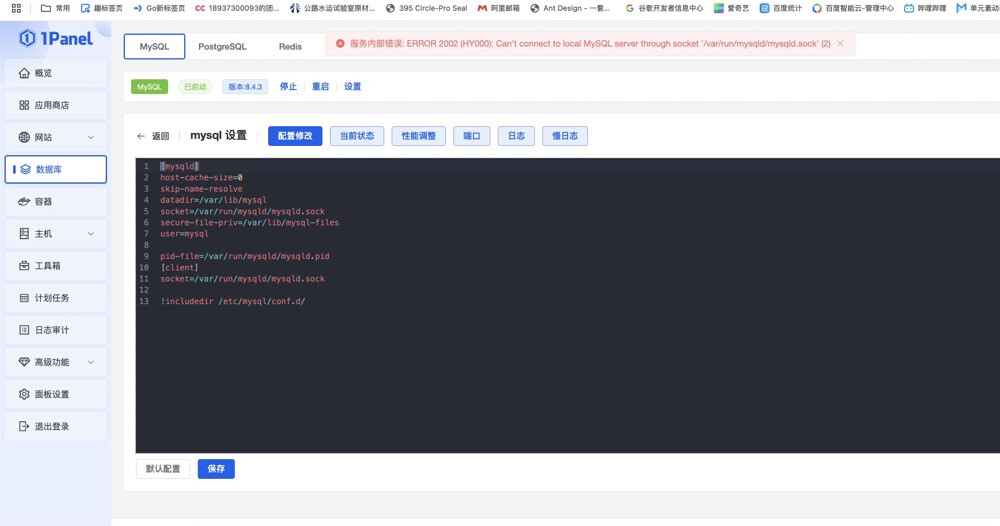The image size is (1000, 526).
Task: Open the performance tuning tab
Action: pos(418,136)
